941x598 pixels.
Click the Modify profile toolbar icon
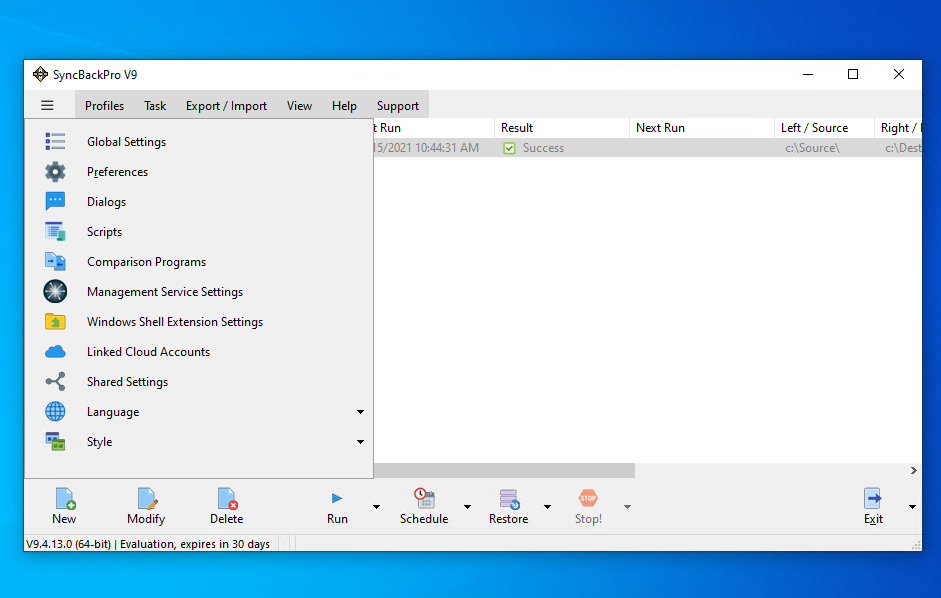147,498
